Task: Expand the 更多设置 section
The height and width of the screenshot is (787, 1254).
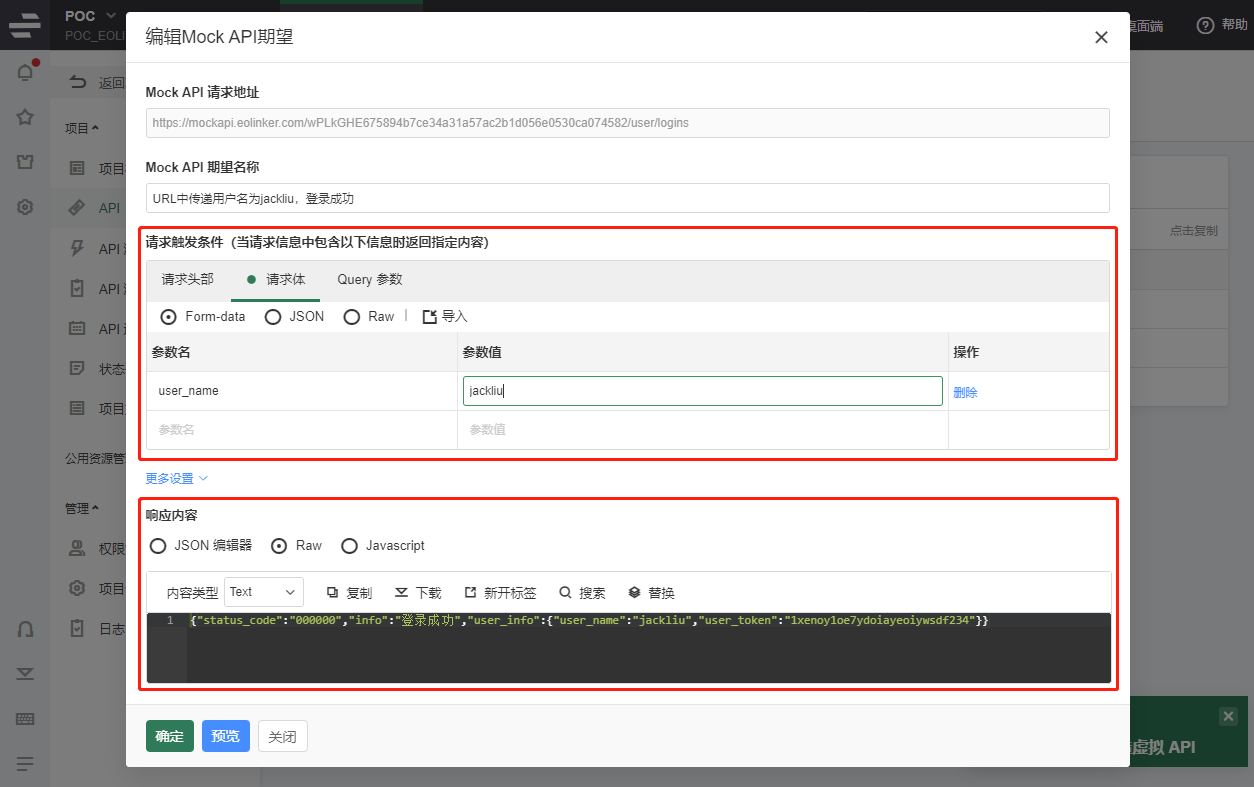Action: tap(168, 478)
